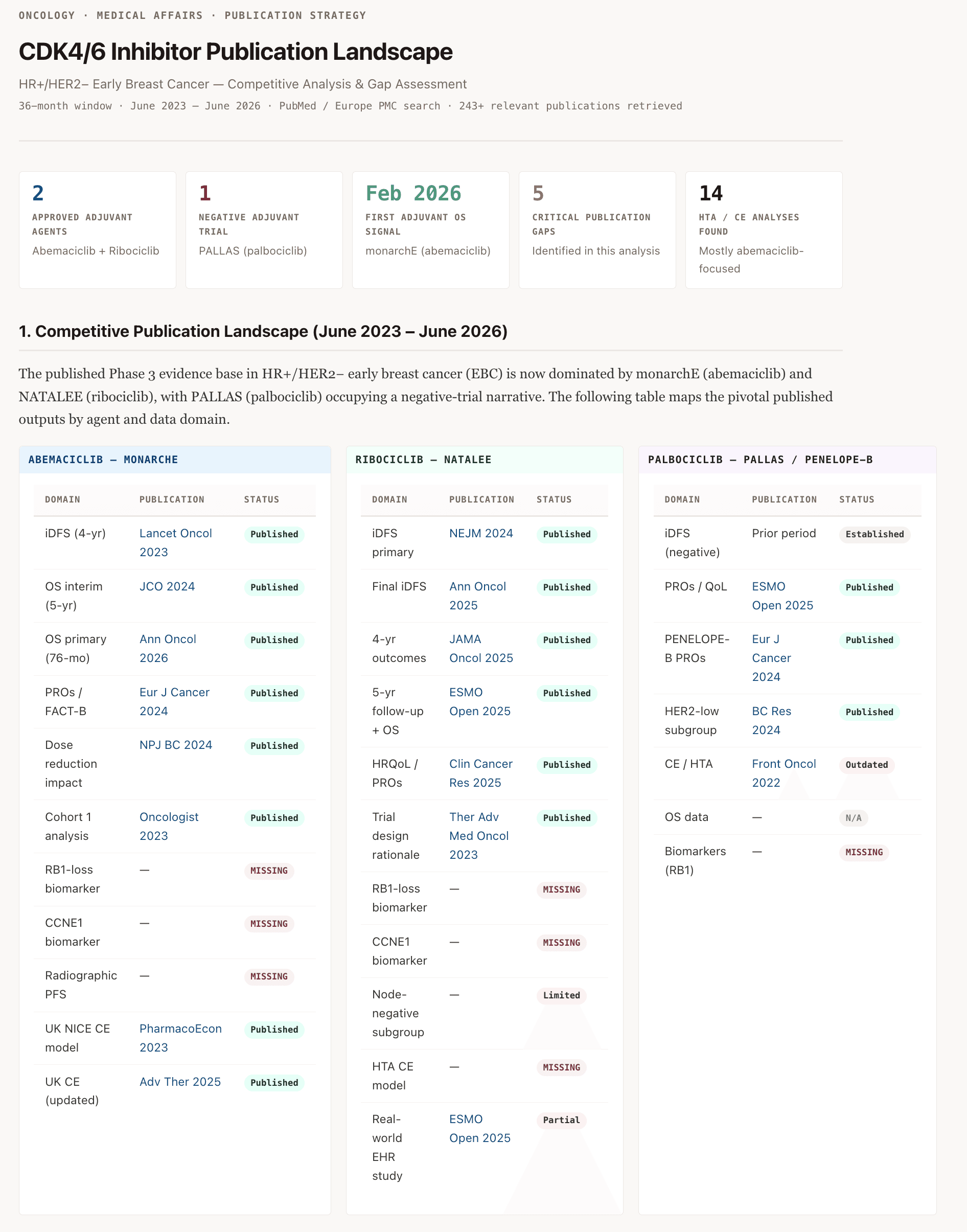Open the JCO 2024 publication link
The width and height of the screenshot is (967, 1232).
(167, 586)
